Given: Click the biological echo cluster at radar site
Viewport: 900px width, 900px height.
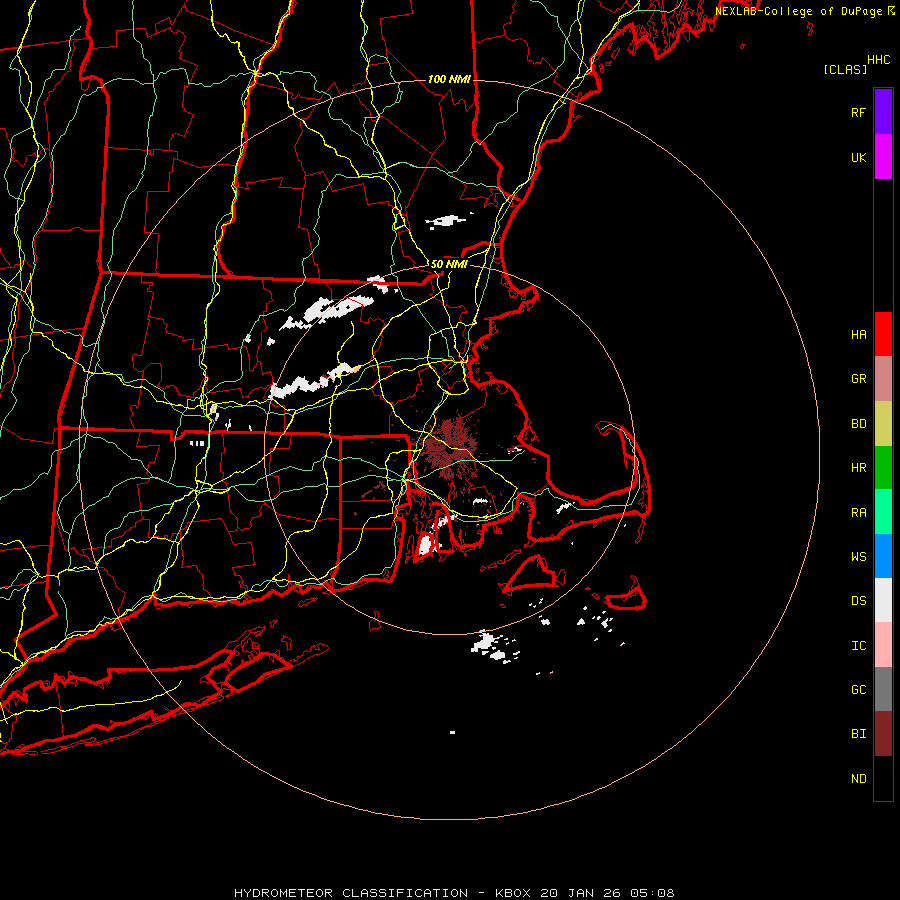Looking at the screenshot, I should pyautogui.click(x=451, y=448).
